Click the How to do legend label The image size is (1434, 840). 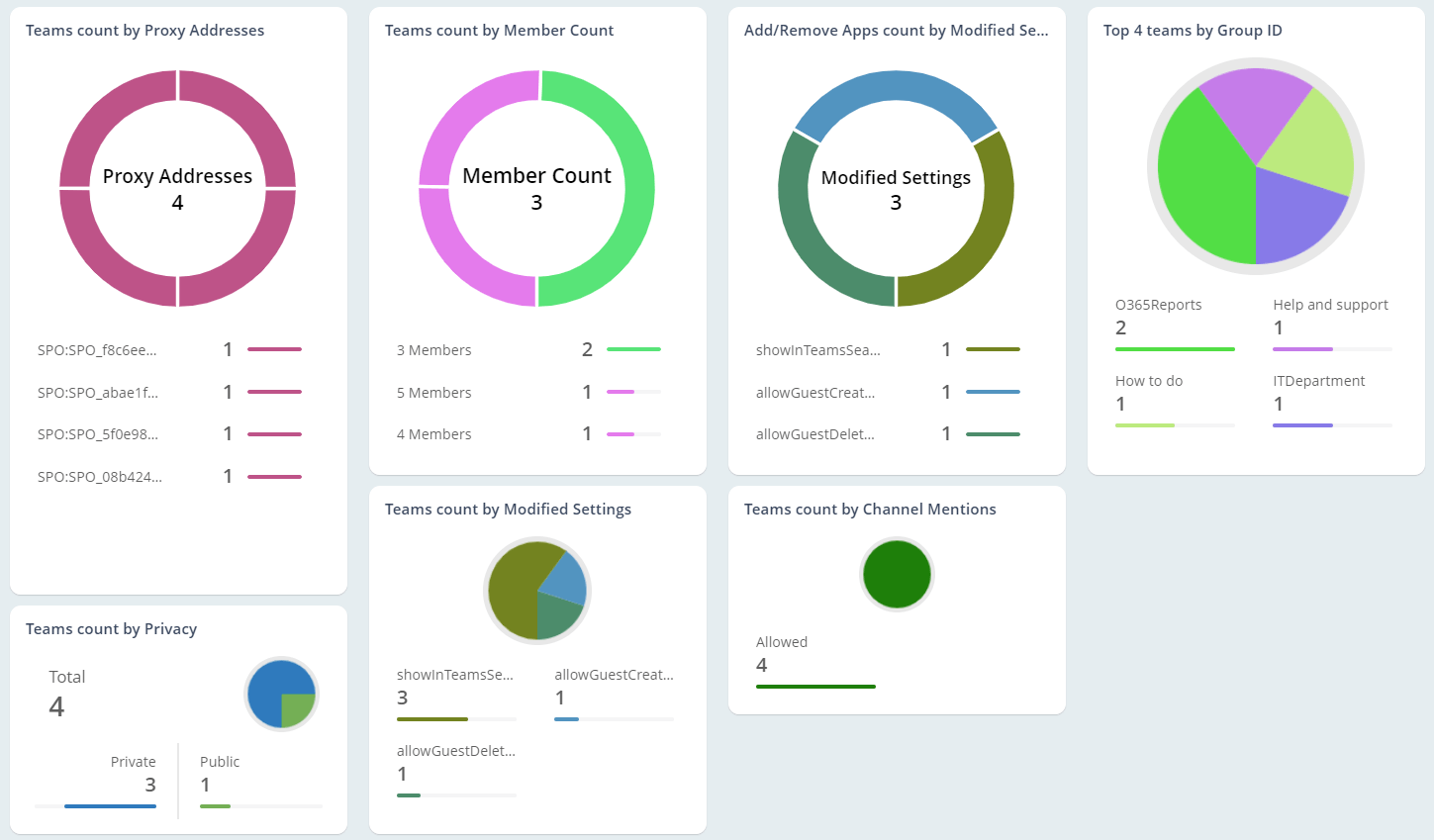[x=1148, y=381]
